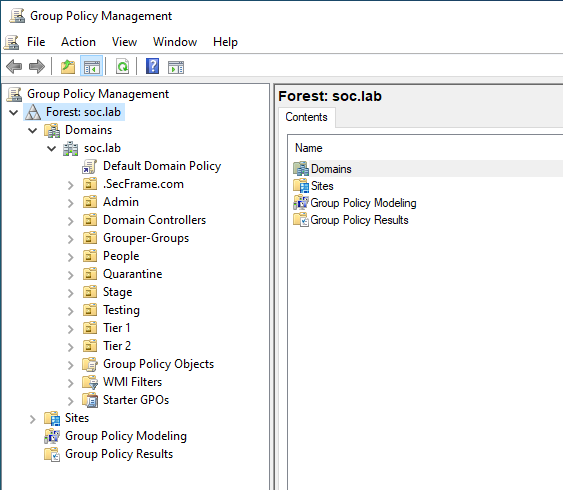The height and width of the screenshot is (490, 563).
Task: Select Group Policy Results in Contents list
Action: (359, 220)
